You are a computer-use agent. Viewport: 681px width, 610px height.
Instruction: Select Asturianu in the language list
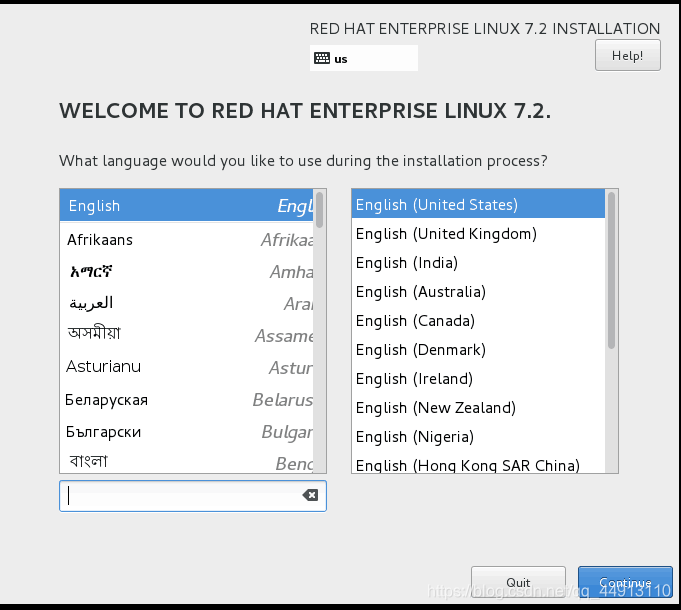tap(186, 367)
